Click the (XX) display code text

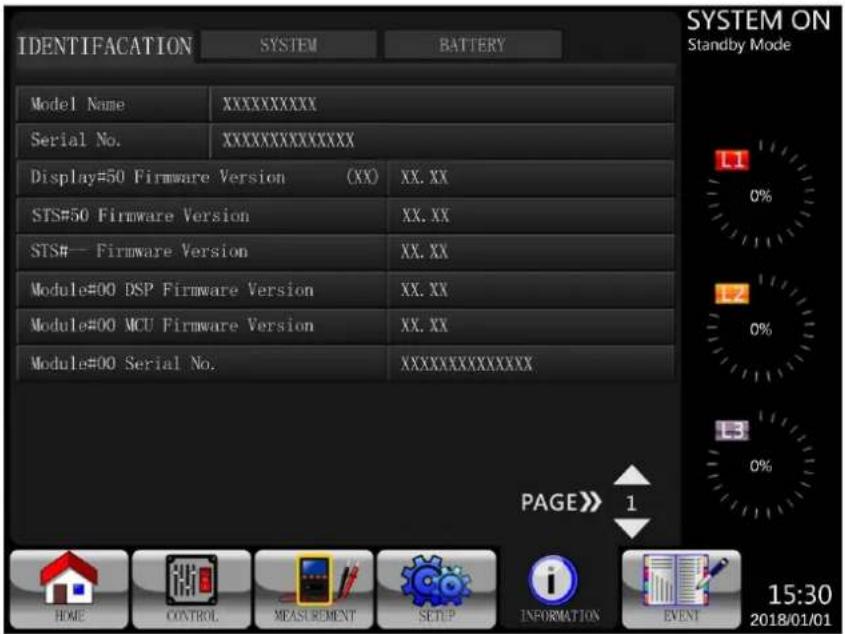pos(362,177)
